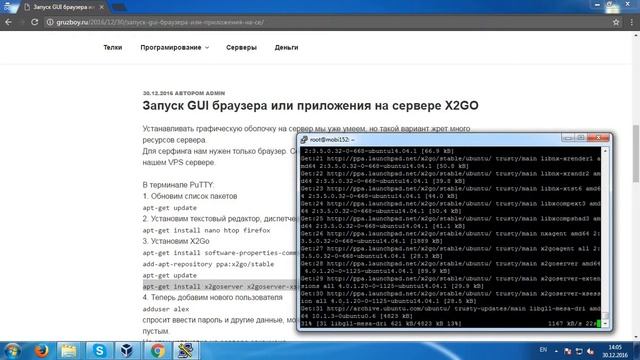
Task: Open the Action Center flag icon
Action: point(567,351)
